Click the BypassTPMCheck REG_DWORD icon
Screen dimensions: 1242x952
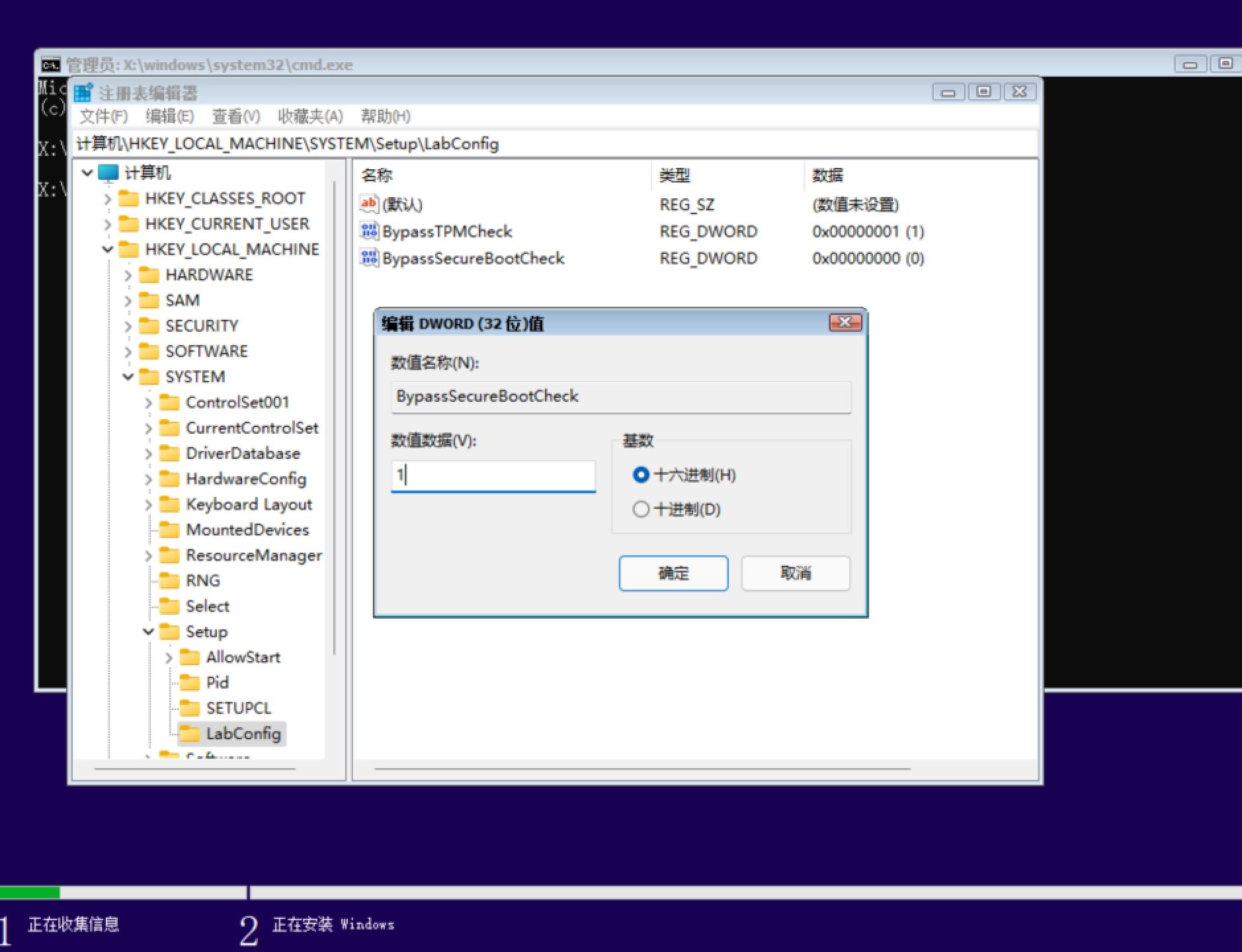369,231
